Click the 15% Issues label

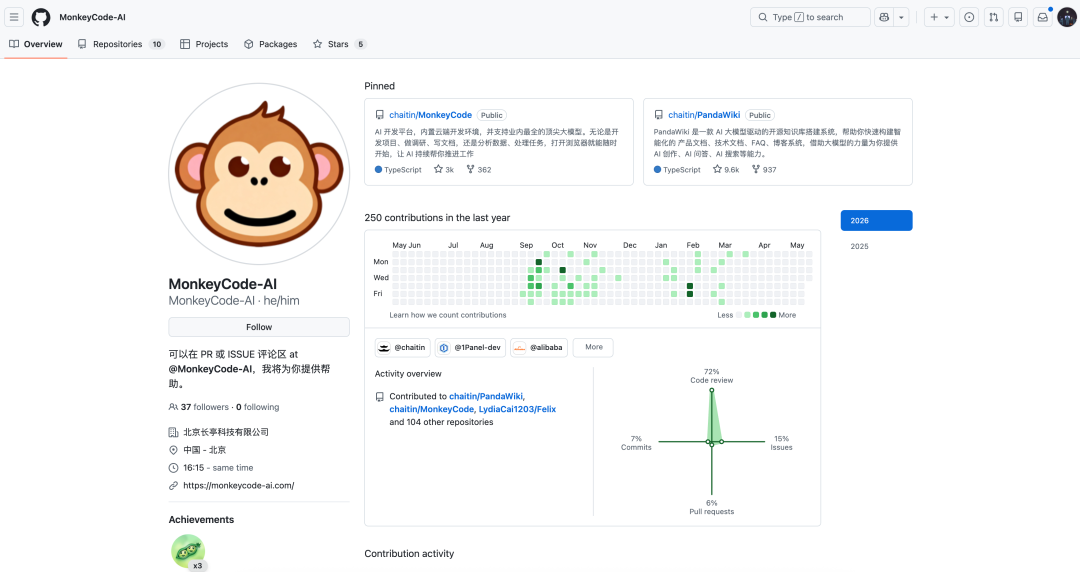tap(781, 443)
